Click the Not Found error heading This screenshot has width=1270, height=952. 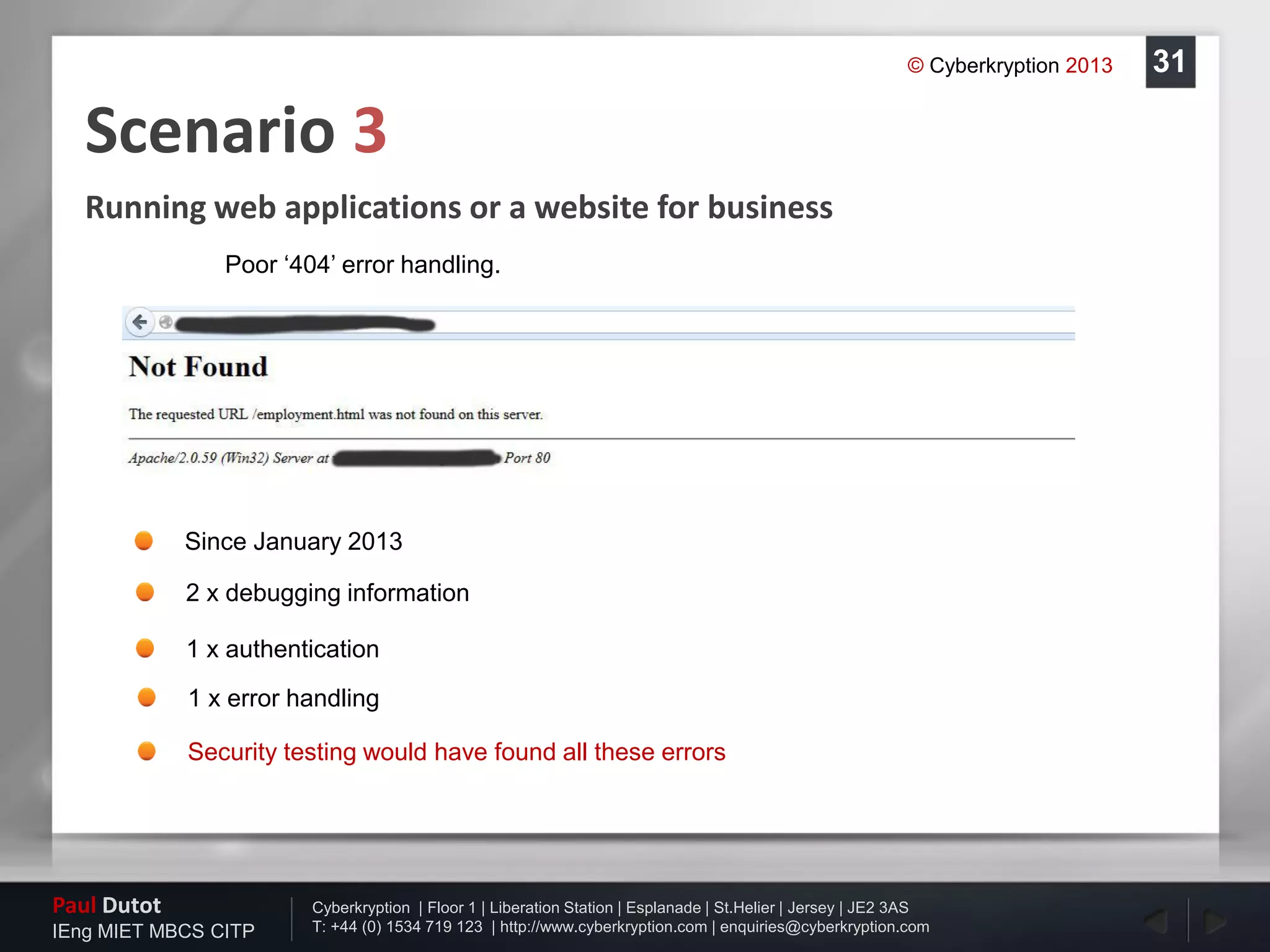198,366
